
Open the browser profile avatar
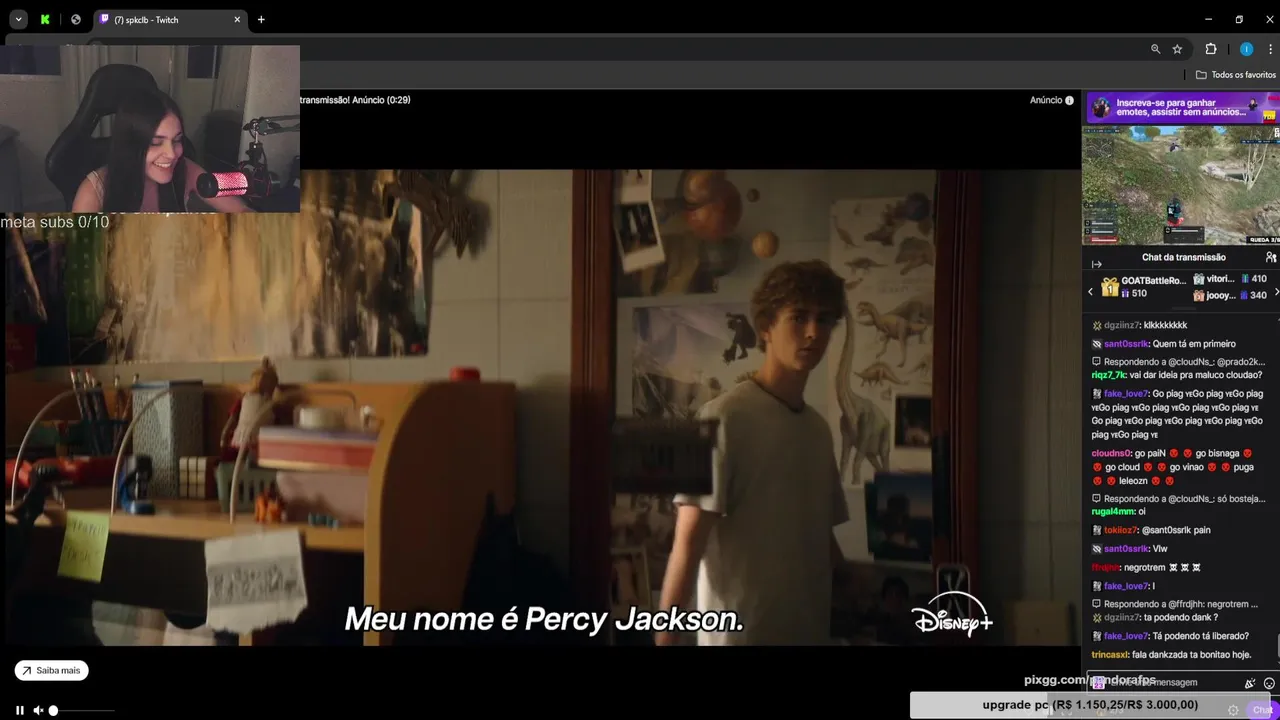tap(1246, 49)
